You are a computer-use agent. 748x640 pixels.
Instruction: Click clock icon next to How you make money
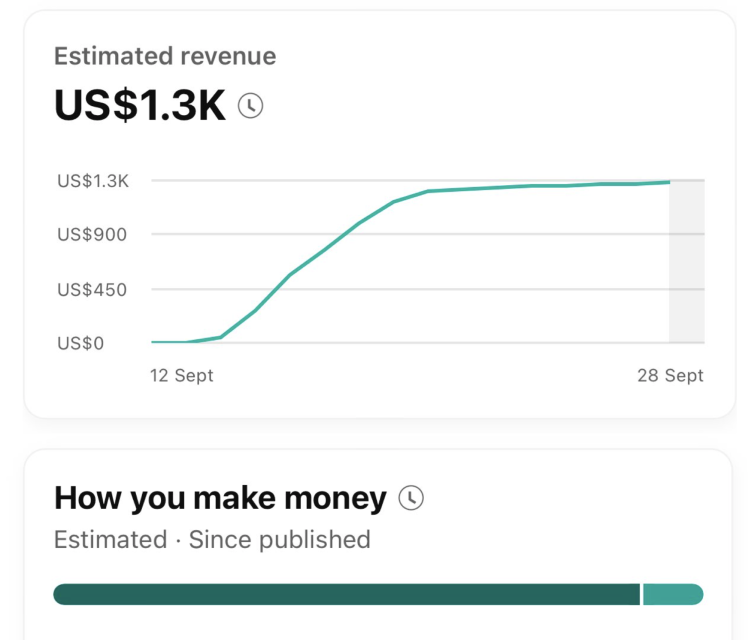410,497
